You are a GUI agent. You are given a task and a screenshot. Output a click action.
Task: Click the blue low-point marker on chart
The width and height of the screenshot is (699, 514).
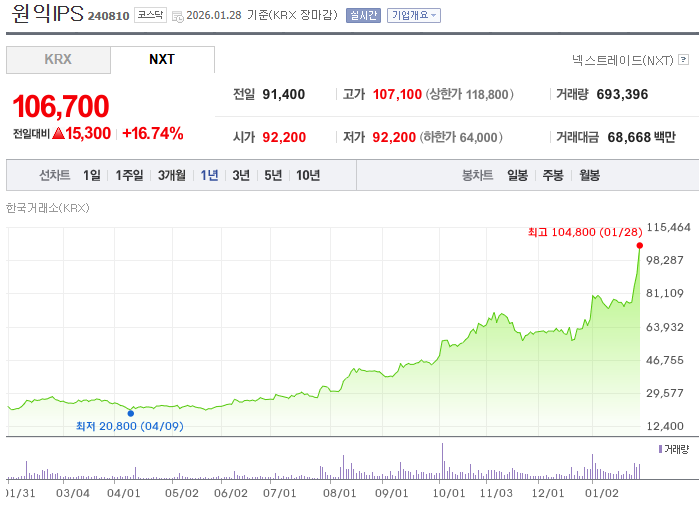pos(131,413)
